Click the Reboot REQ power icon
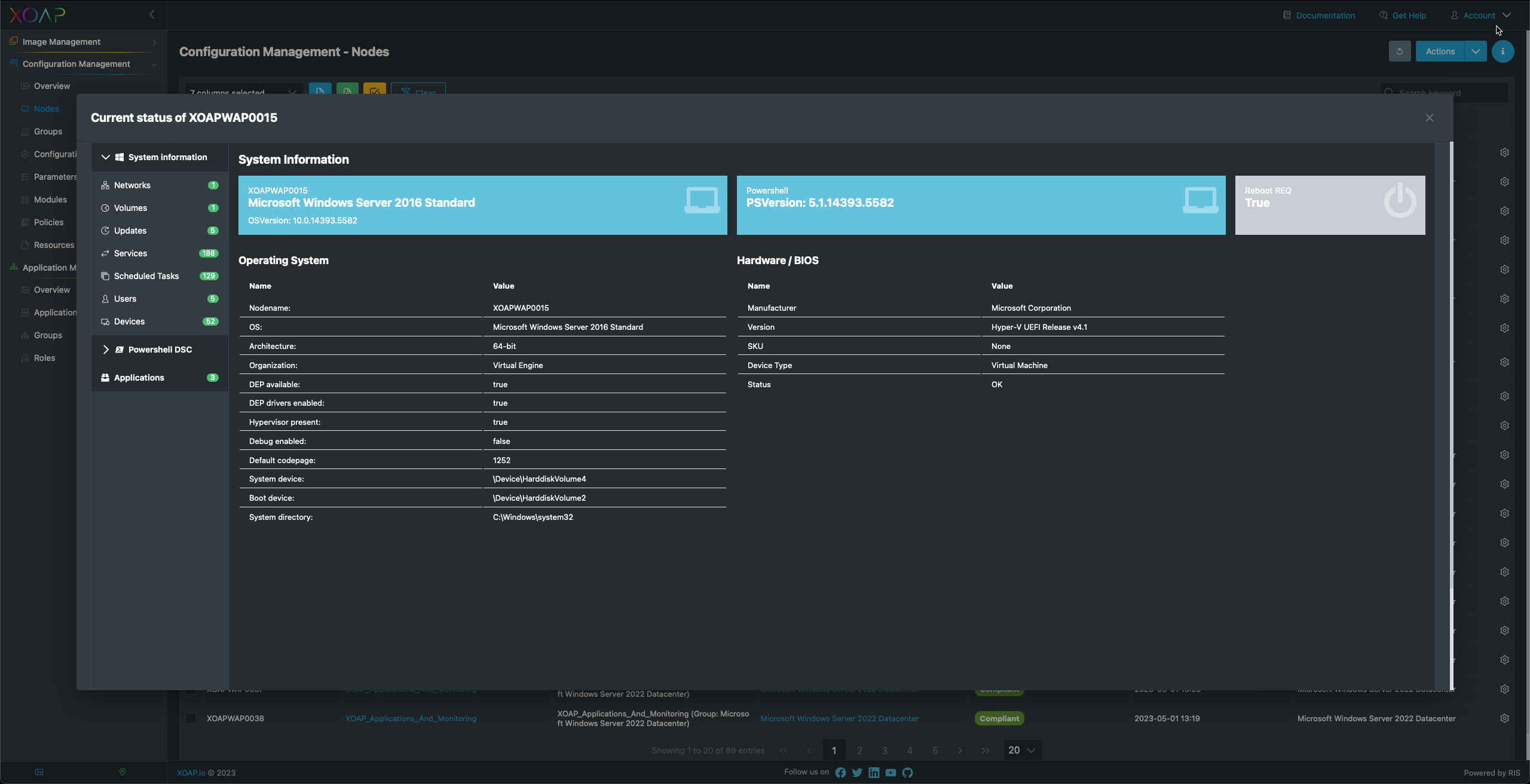The height and width of the screenshot is (784, 1530). tap(1400, 201)
